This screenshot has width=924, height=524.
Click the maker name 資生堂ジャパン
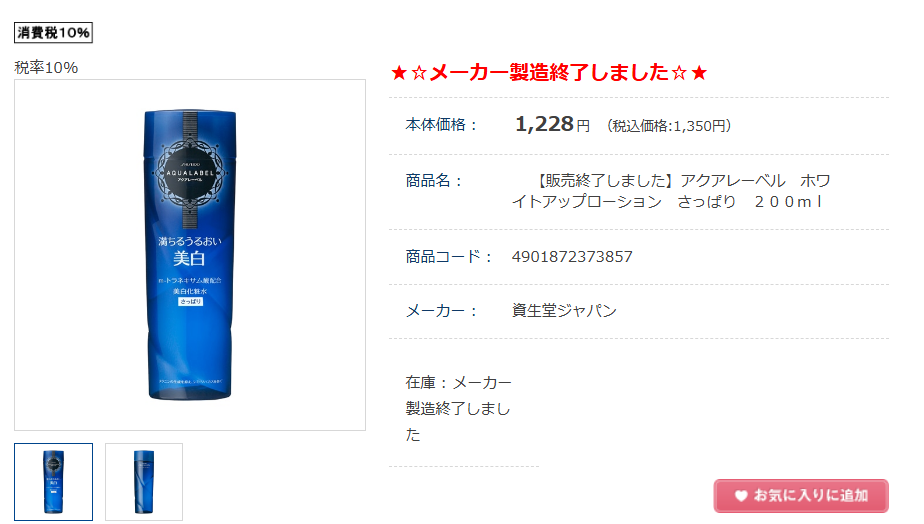(564, 311)
